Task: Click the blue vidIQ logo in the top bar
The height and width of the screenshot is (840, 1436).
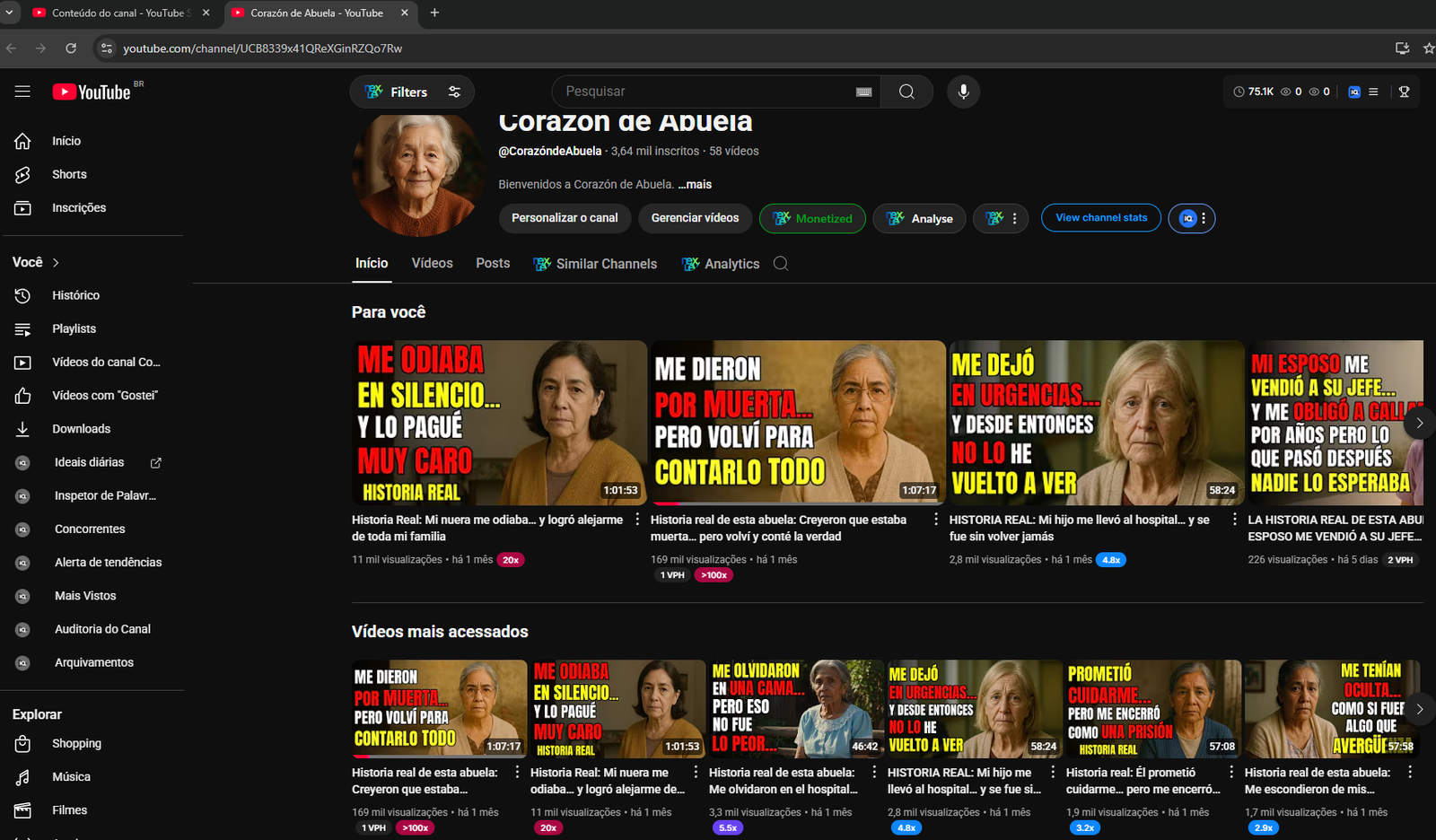Action: (1354, 92)
